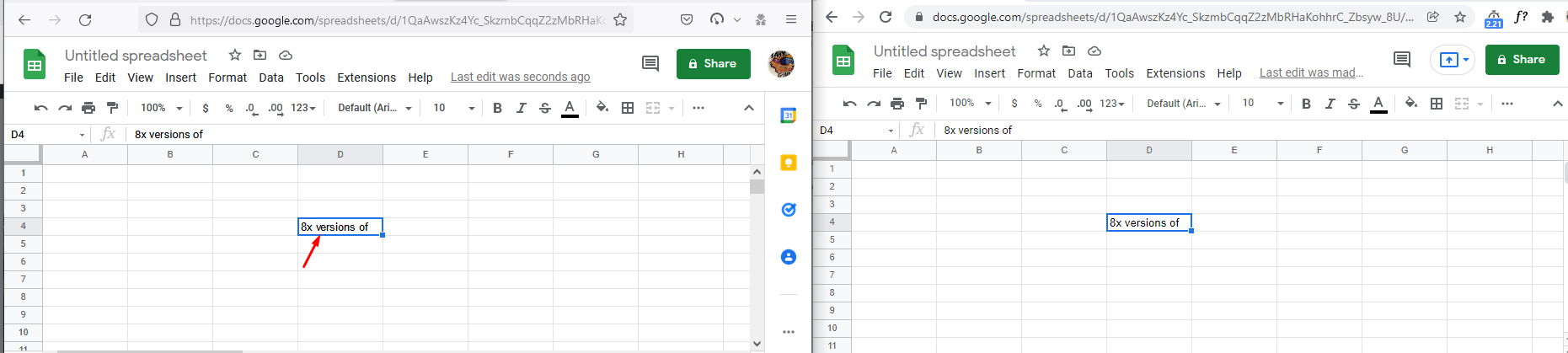Click Share button in left window
The width and height of the screenshot is (1568, 353).
(x=714, y=64)
